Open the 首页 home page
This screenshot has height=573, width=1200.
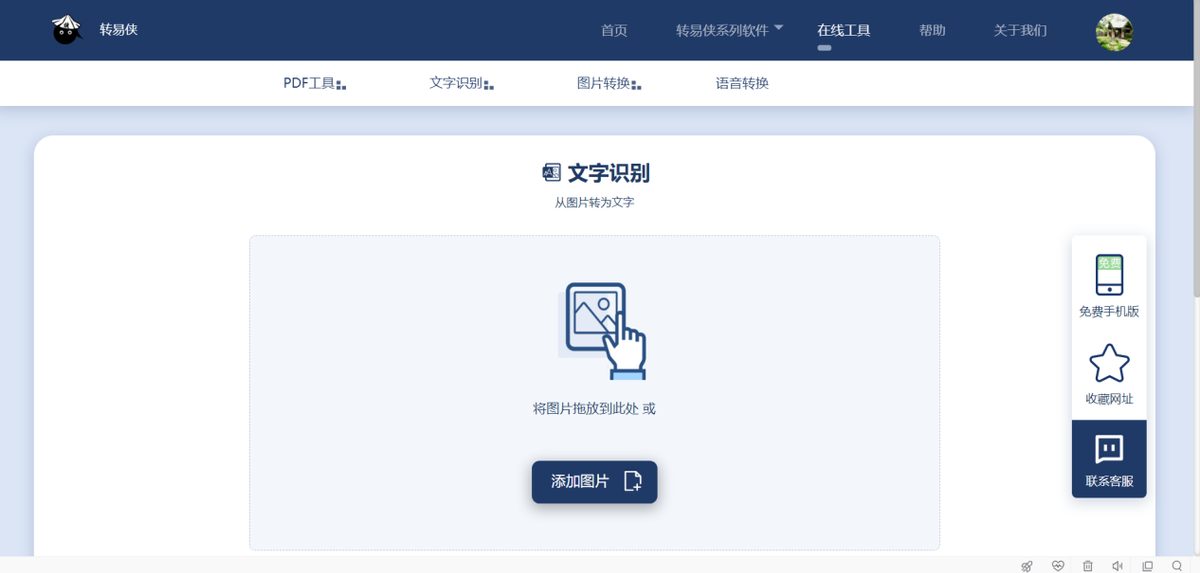[x=614, y=31]
